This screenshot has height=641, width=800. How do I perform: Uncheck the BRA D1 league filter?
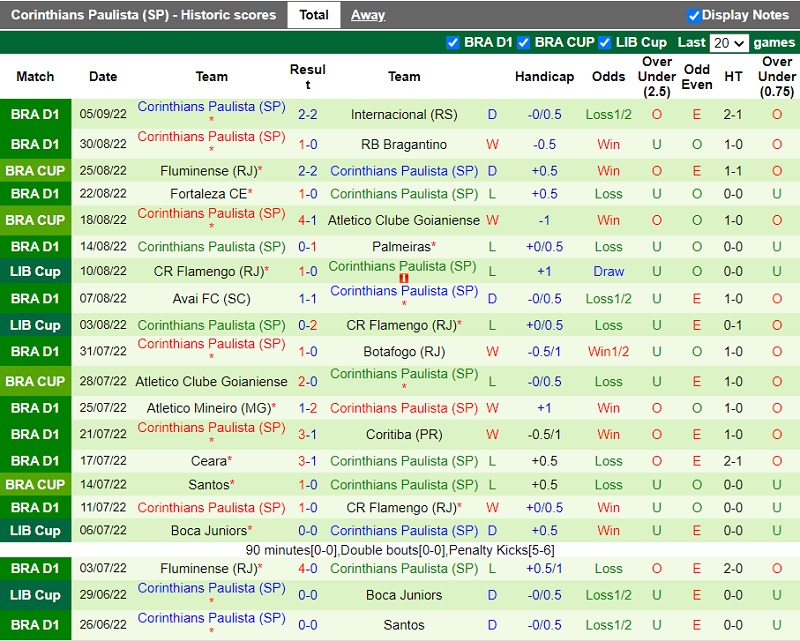pos(453,42)
